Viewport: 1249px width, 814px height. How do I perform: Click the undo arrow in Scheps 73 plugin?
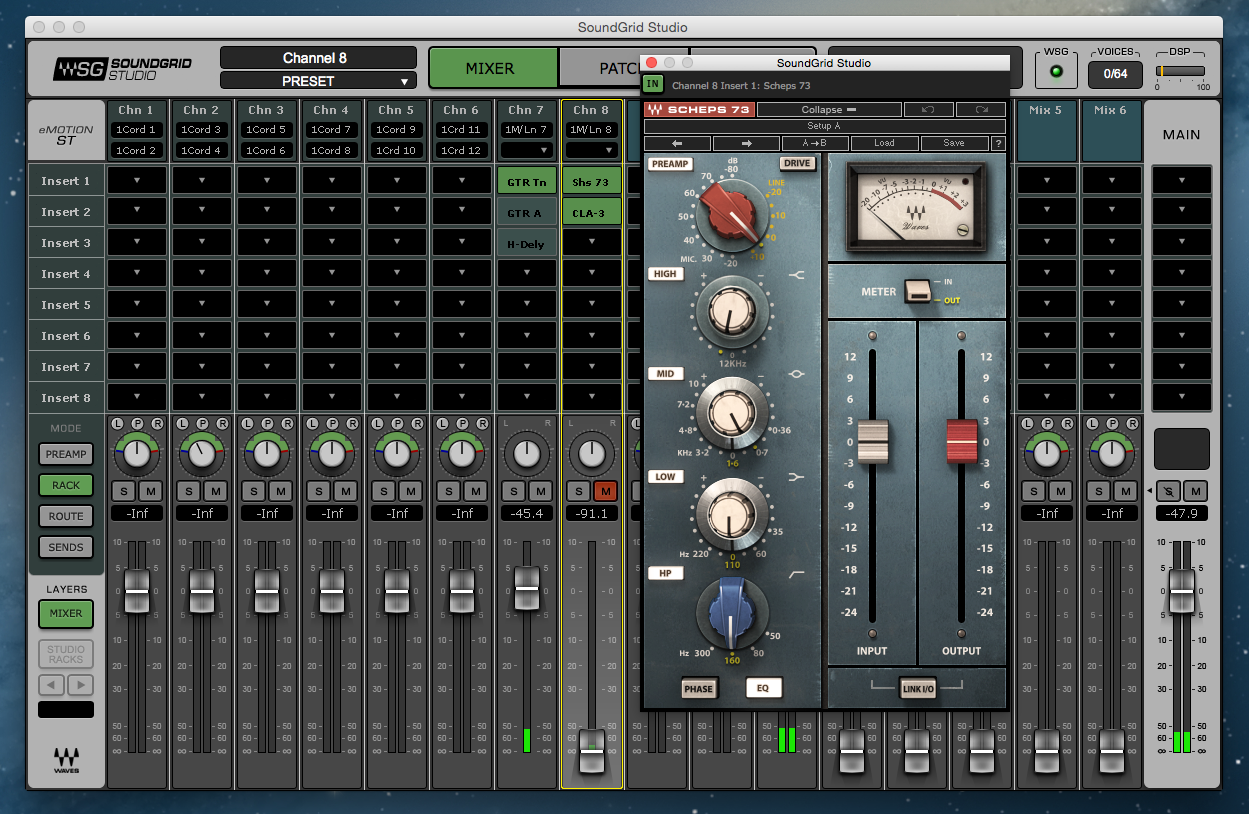coord(928,110)
